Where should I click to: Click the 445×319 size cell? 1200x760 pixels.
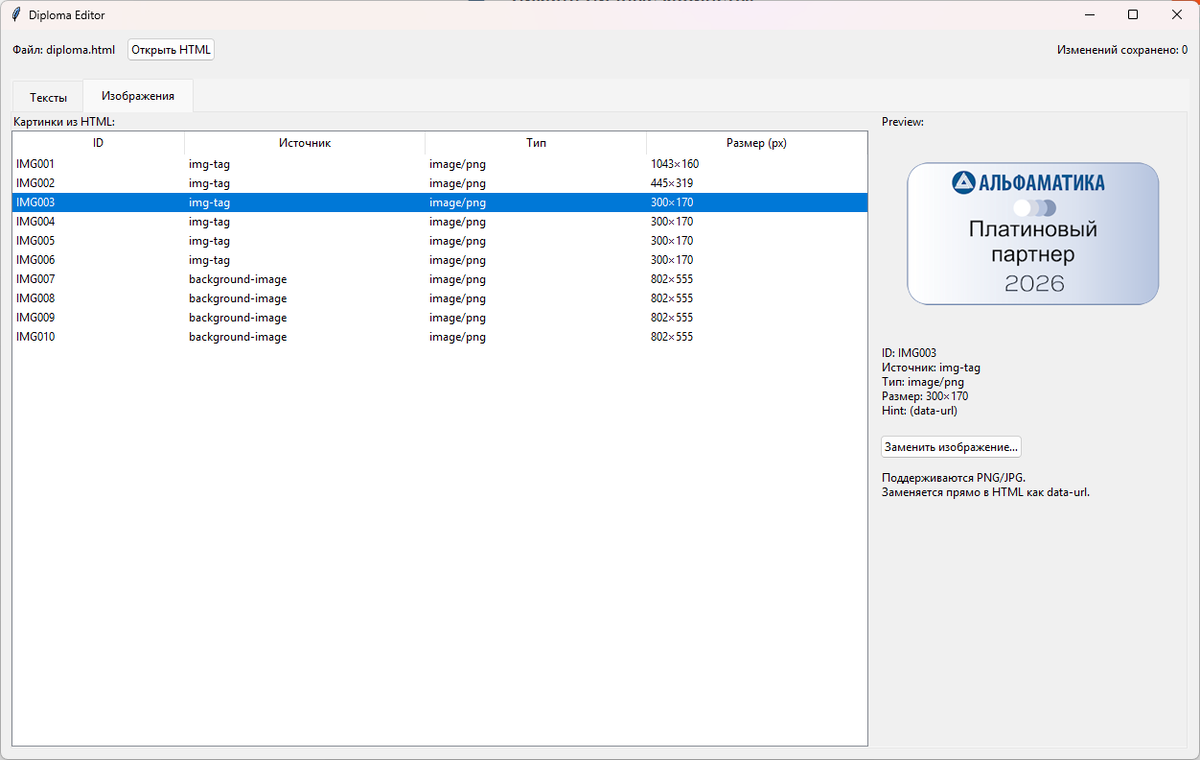(x=671, y=183)
